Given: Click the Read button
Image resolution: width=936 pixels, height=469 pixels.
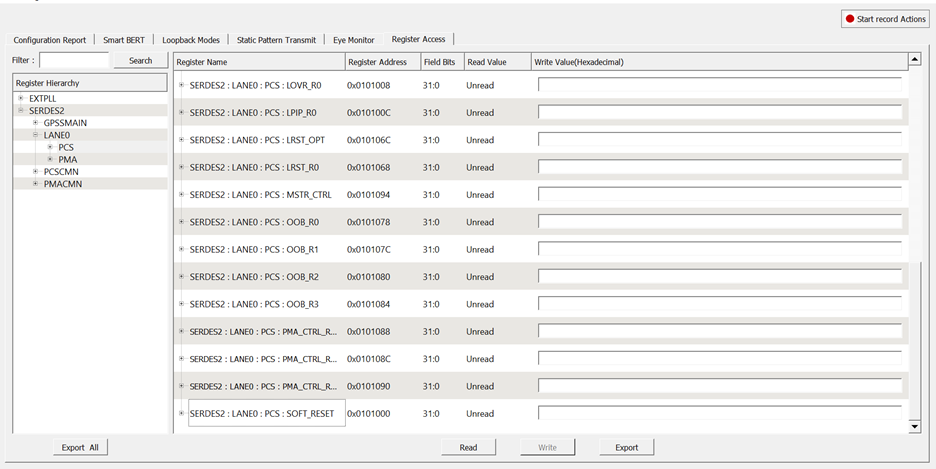Looking at the screenshot, I should pos(468,447).
